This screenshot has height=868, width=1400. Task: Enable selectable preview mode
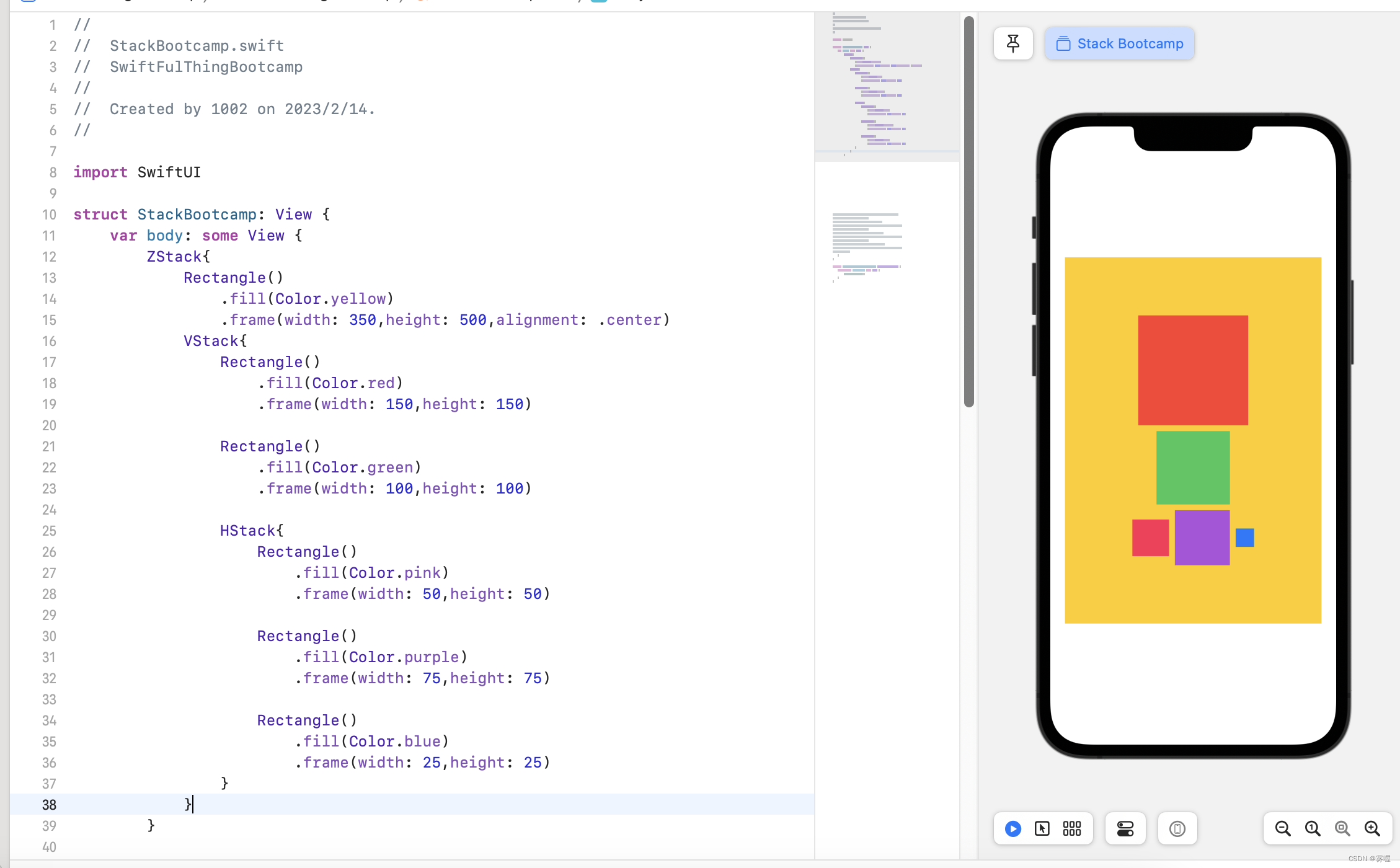[1042, 828]
